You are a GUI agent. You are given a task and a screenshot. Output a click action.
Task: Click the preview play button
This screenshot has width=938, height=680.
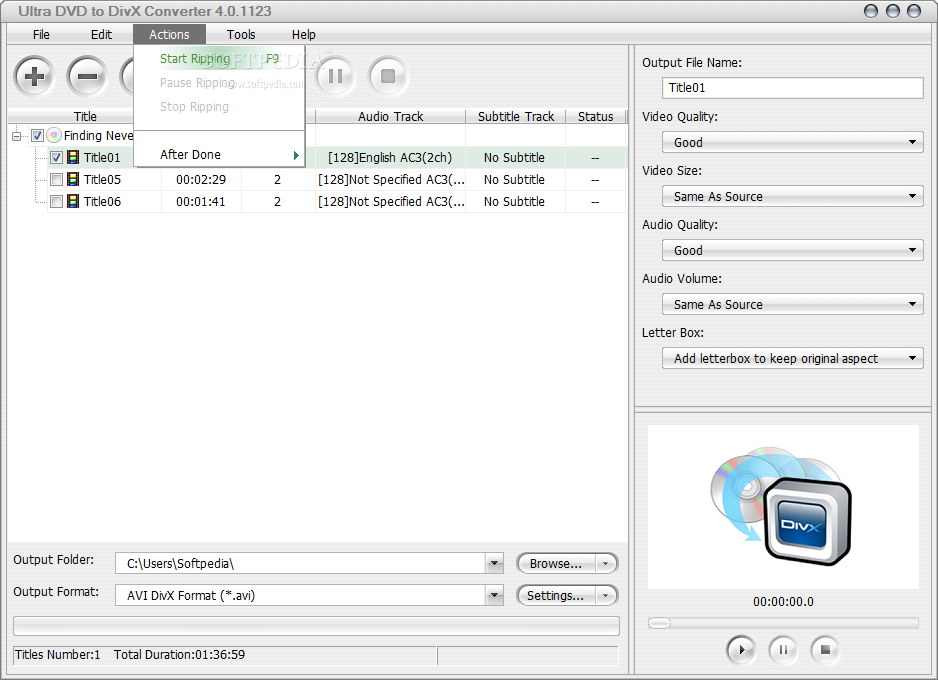pyautogui.click(x=741, y=649)
